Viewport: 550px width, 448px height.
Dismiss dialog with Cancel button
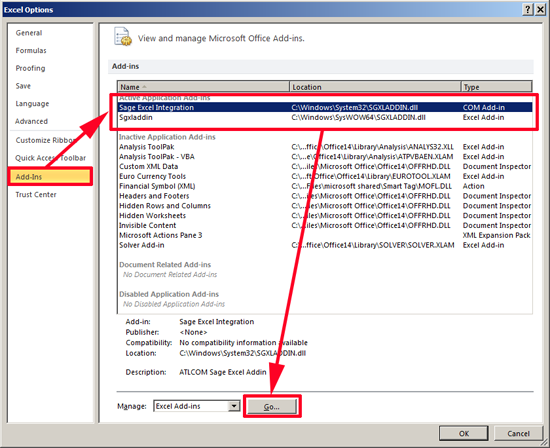coord(518,434)
